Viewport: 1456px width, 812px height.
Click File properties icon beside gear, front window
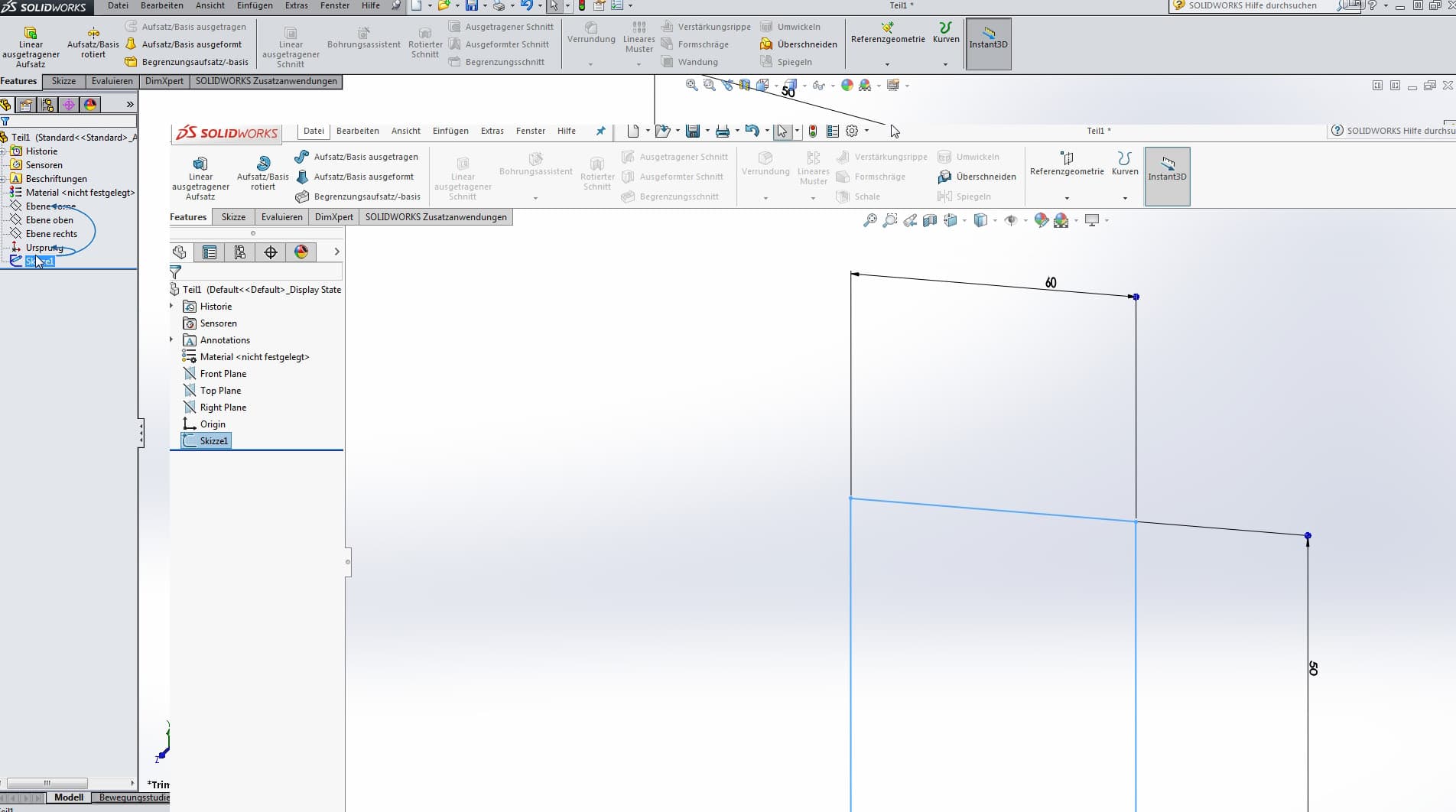coord(833,132)
